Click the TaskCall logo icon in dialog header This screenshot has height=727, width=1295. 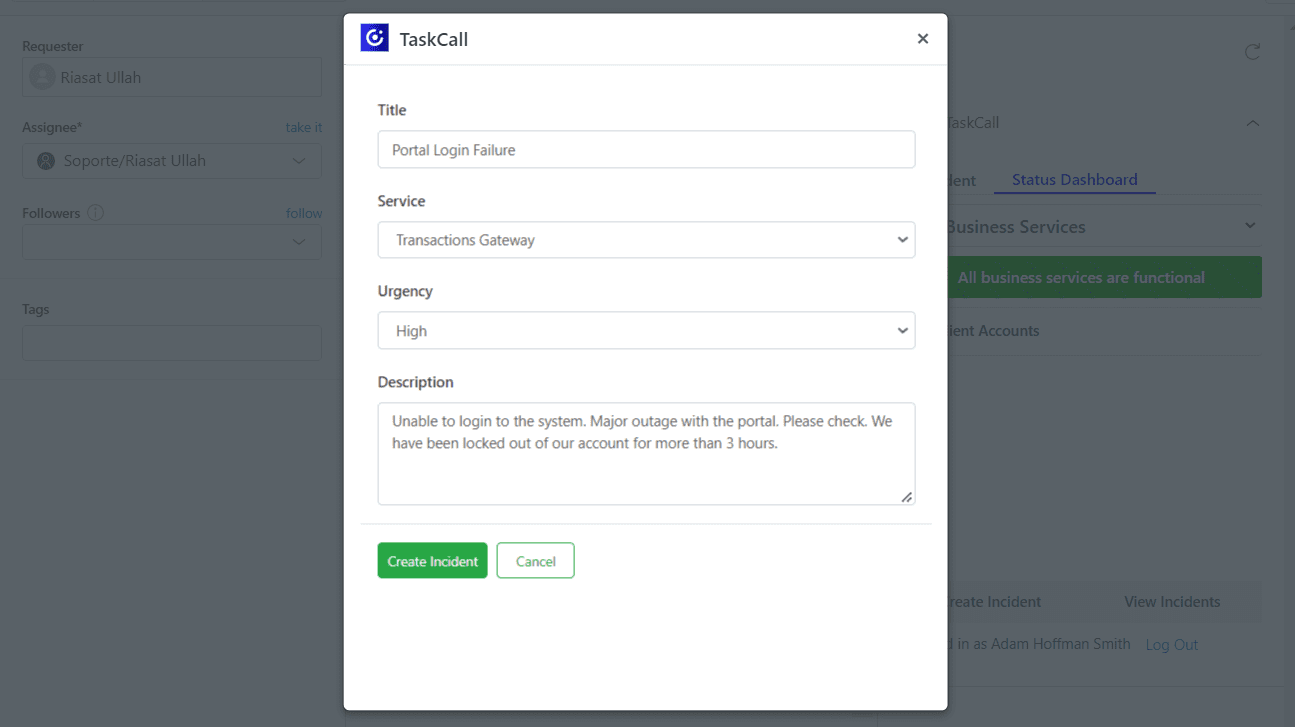point(374,38)
